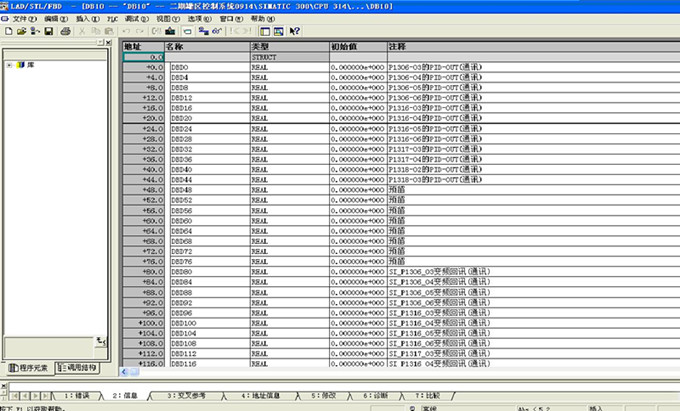This screenshot has height=411, width=680.
Task: Click the 类型 column header
Action: coord(290,46)
